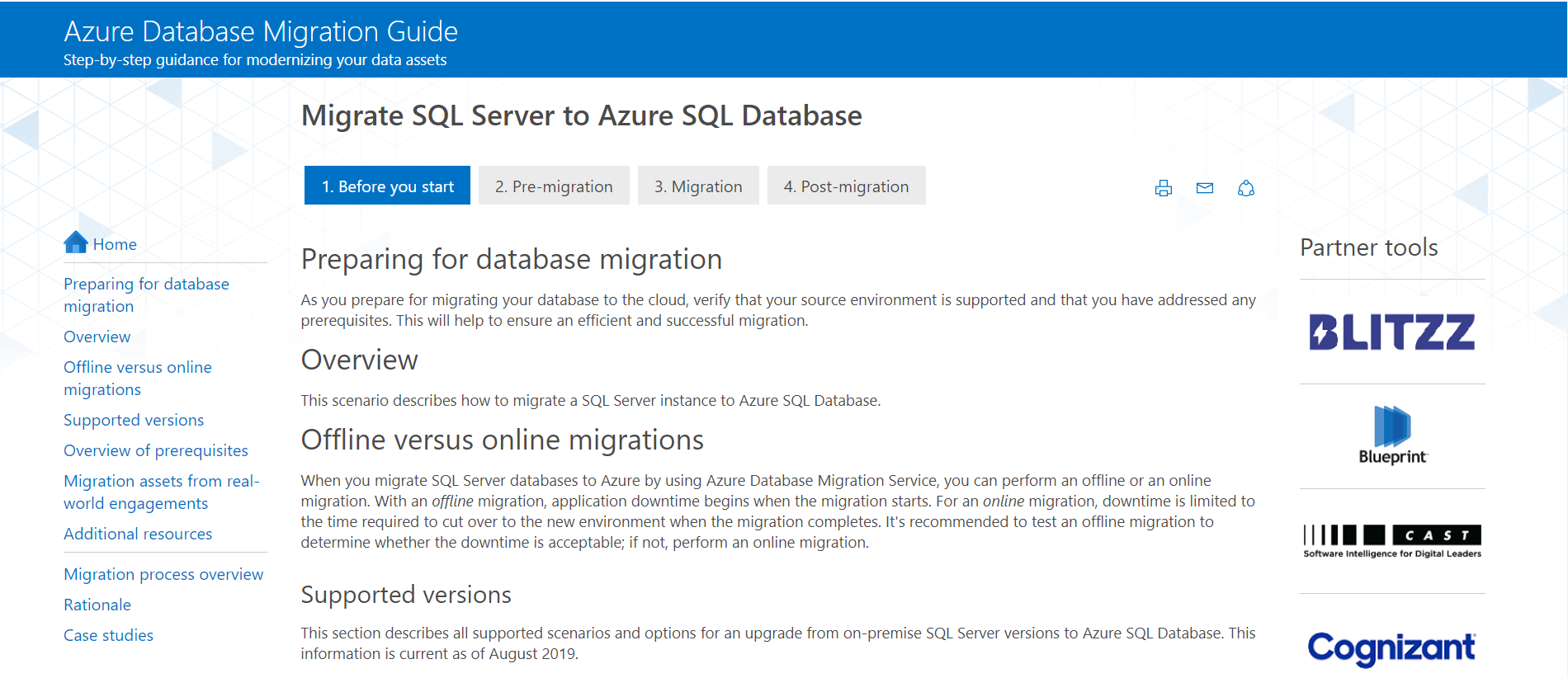The width and height of the screenshot is (1568, 678).
Task: Open the CAST partner tool logo
Action: (1391, 541)
